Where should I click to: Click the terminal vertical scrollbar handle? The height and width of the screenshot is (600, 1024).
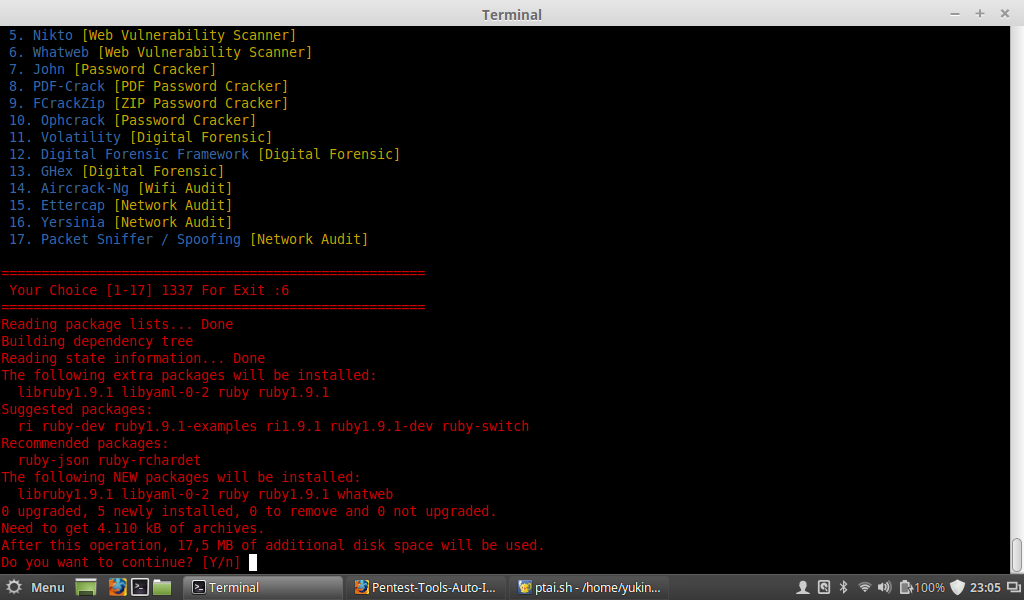point(1017,554)
